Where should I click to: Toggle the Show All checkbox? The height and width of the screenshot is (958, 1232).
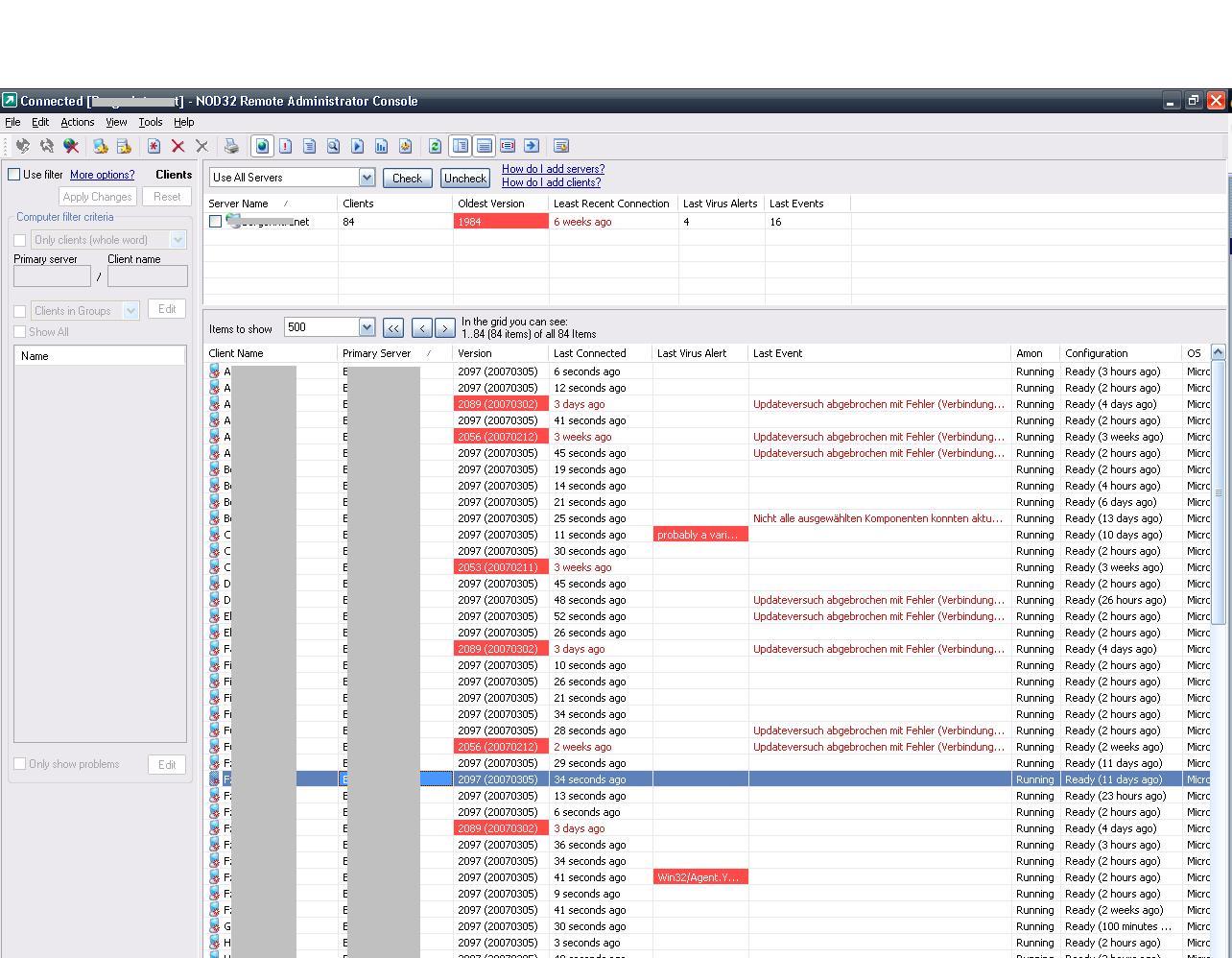(19, 332)
